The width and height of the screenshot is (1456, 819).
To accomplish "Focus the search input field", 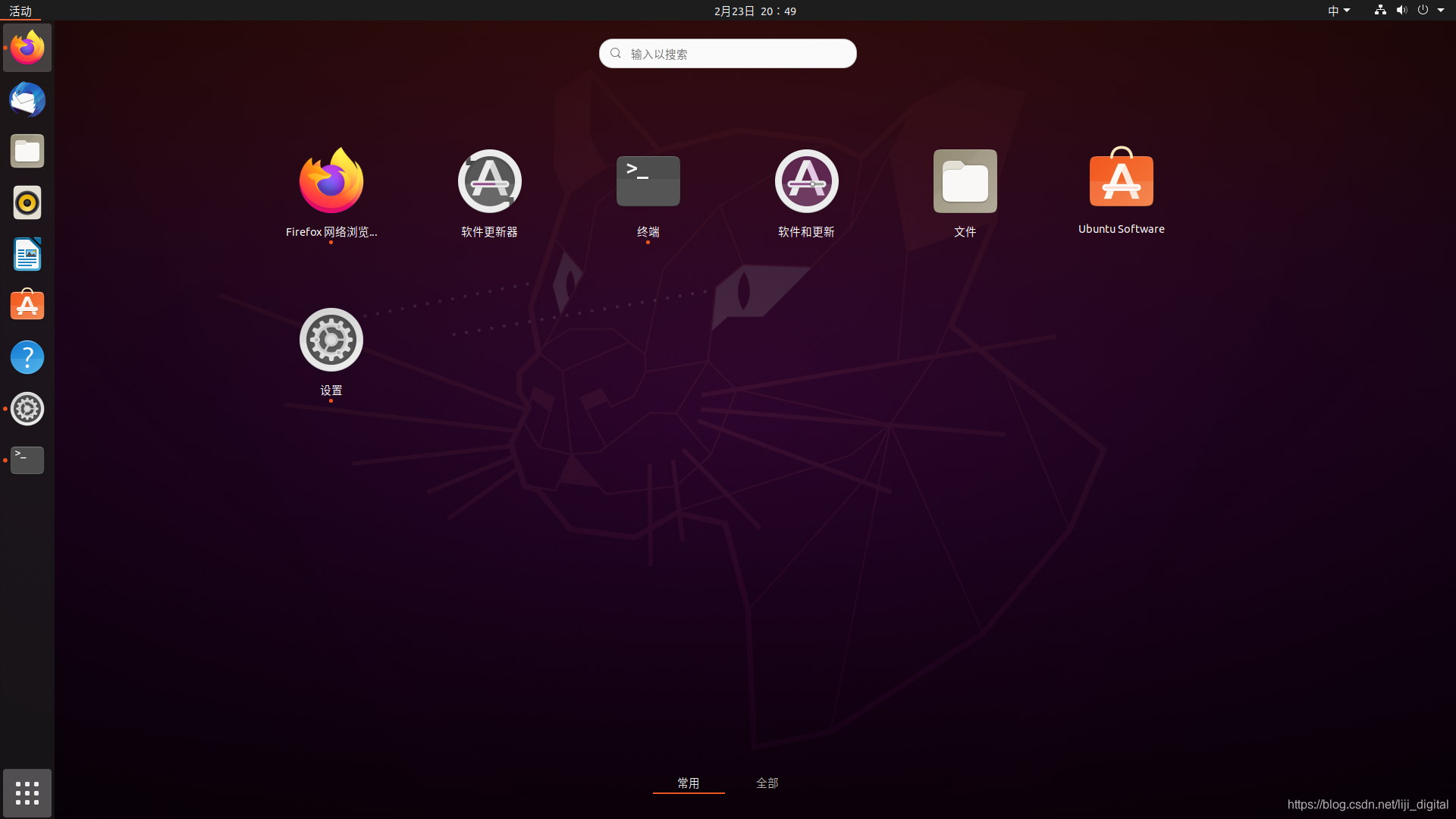I will (728, 54).
